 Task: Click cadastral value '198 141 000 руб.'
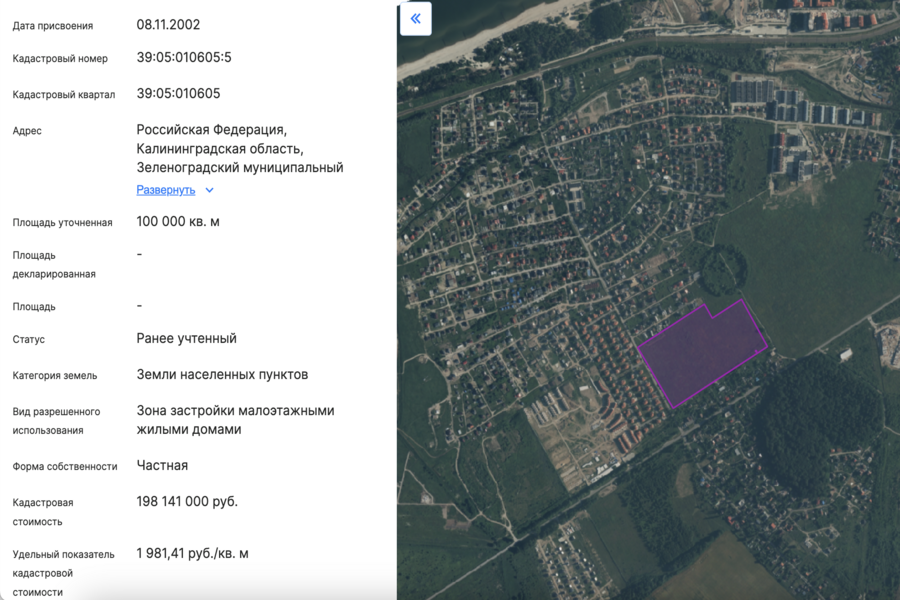pos(187,502)
